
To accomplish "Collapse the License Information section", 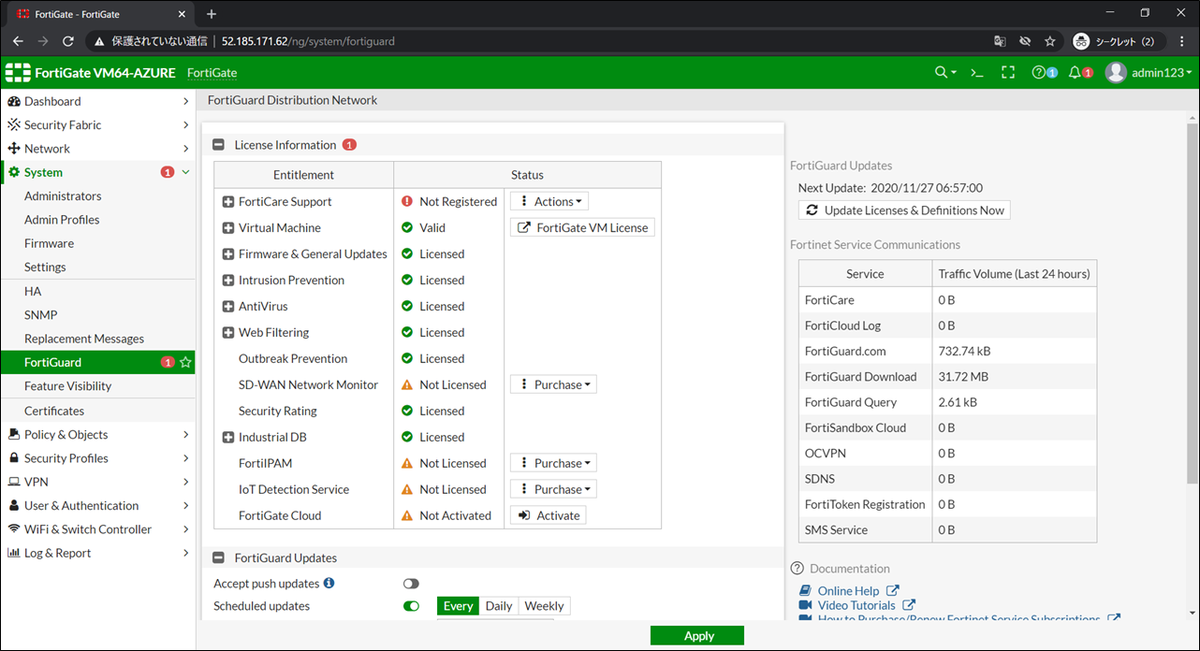I will pyautogui.click(x=219, y=145).
